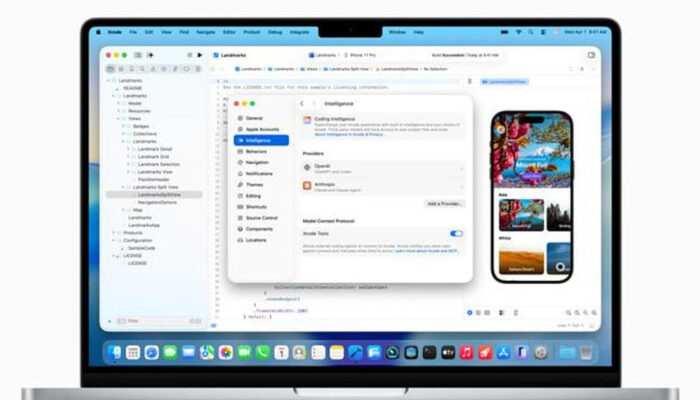
Task: Select Apple Accounts in Settings sidebar
Action: 261,129
